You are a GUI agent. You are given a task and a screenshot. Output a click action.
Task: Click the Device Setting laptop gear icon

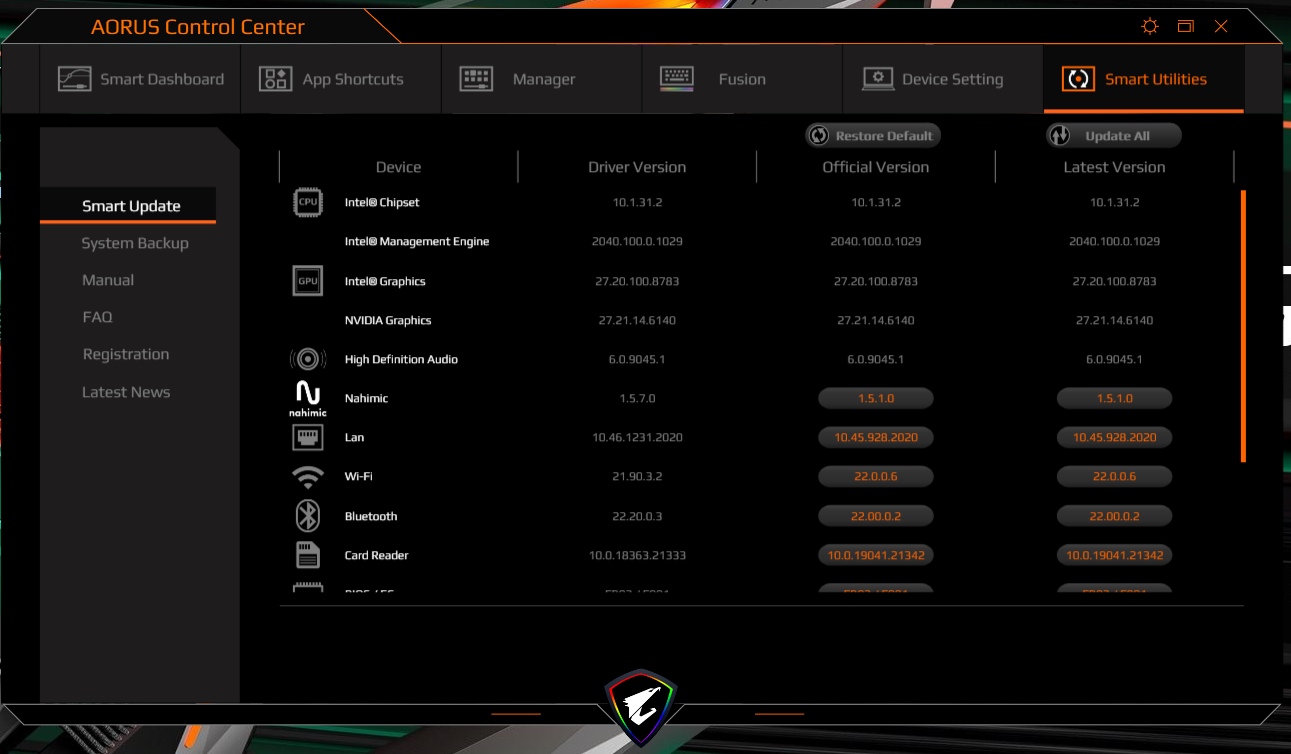tap(878, 79)
